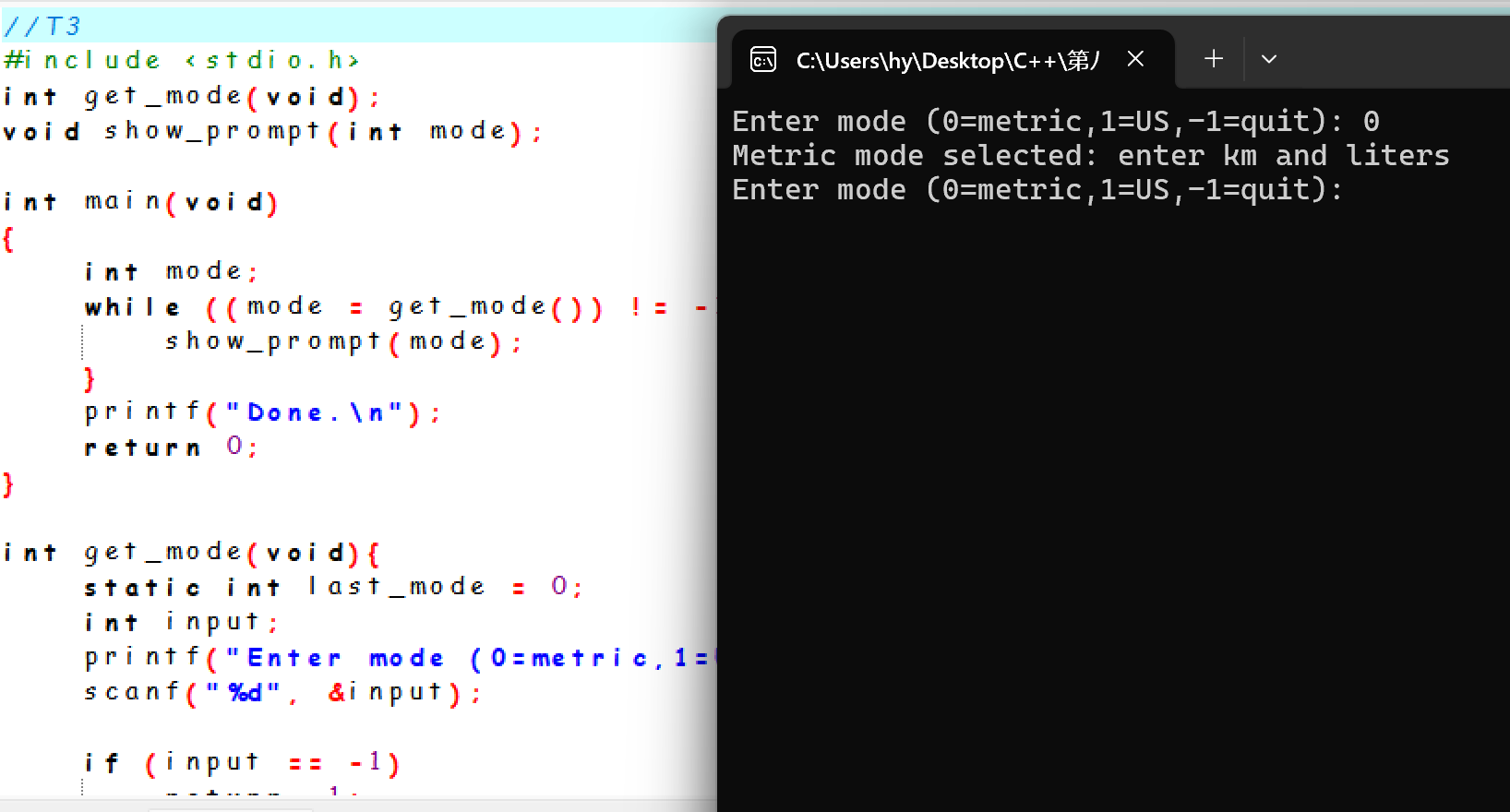This screenshot has height=812, width=1510.
Task: Click the int main(void) line
Action: tap(141, 201)
